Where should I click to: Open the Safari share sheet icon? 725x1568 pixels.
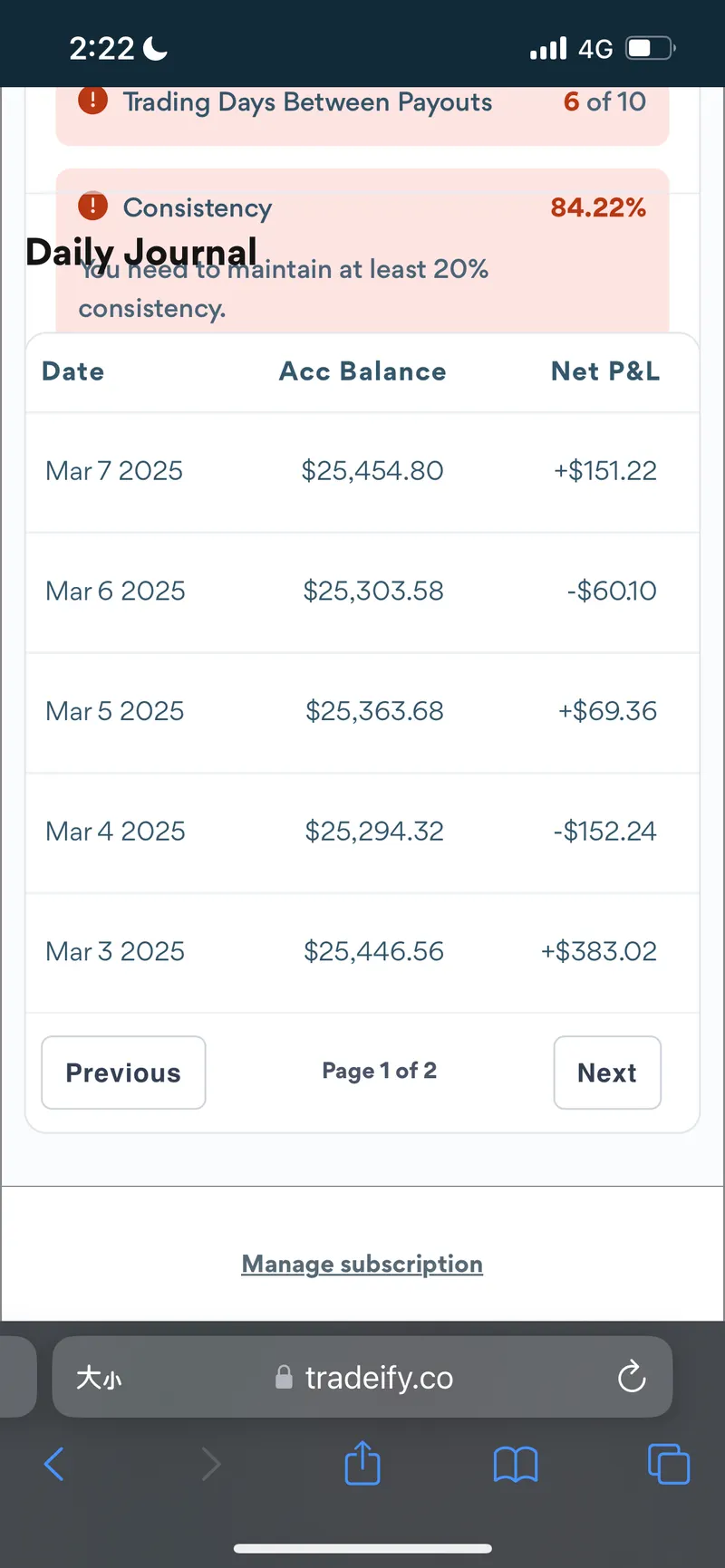coord(362,1462)
